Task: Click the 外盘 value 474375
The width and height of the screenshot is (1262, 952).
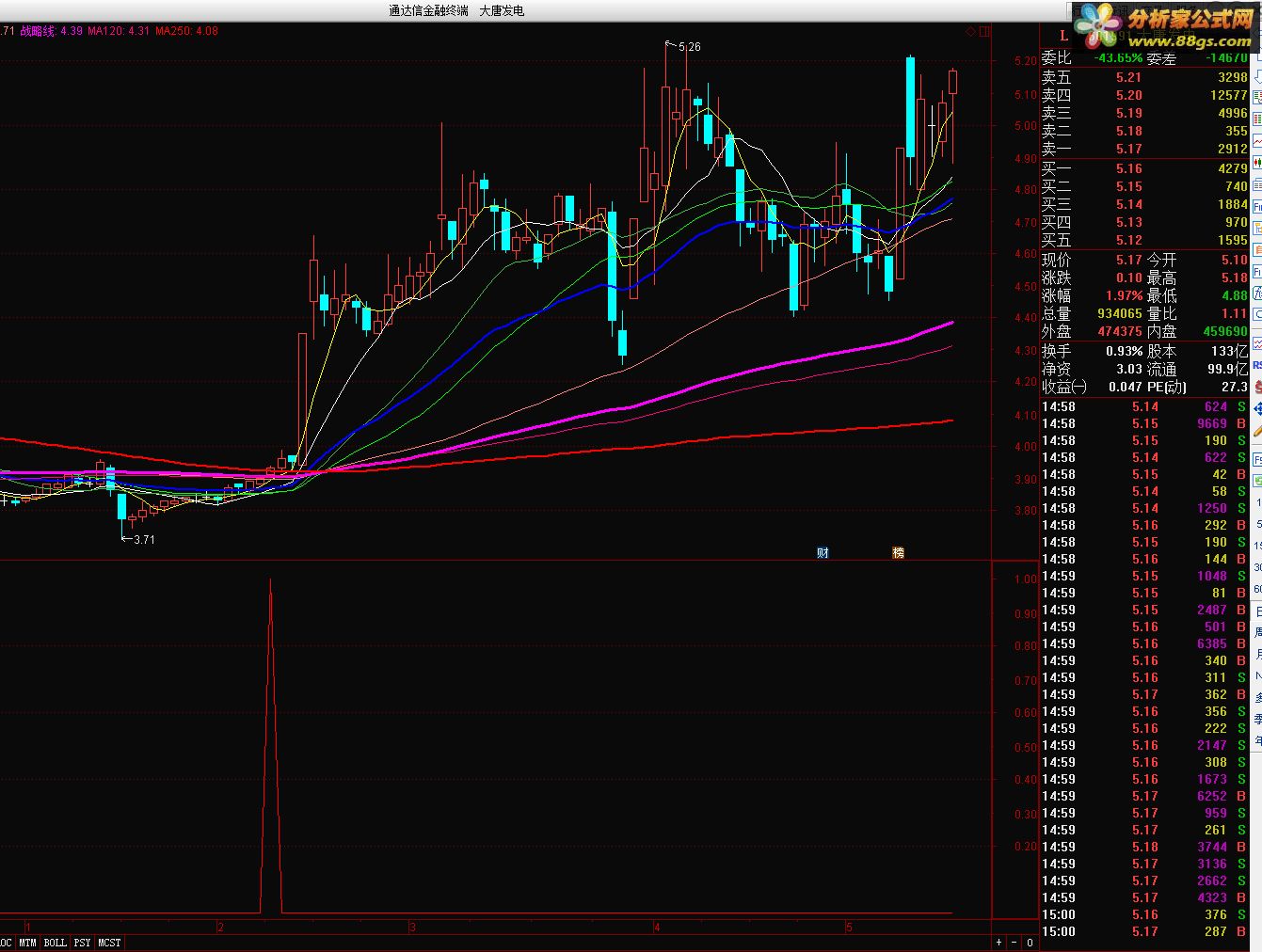Action: 1119,331
